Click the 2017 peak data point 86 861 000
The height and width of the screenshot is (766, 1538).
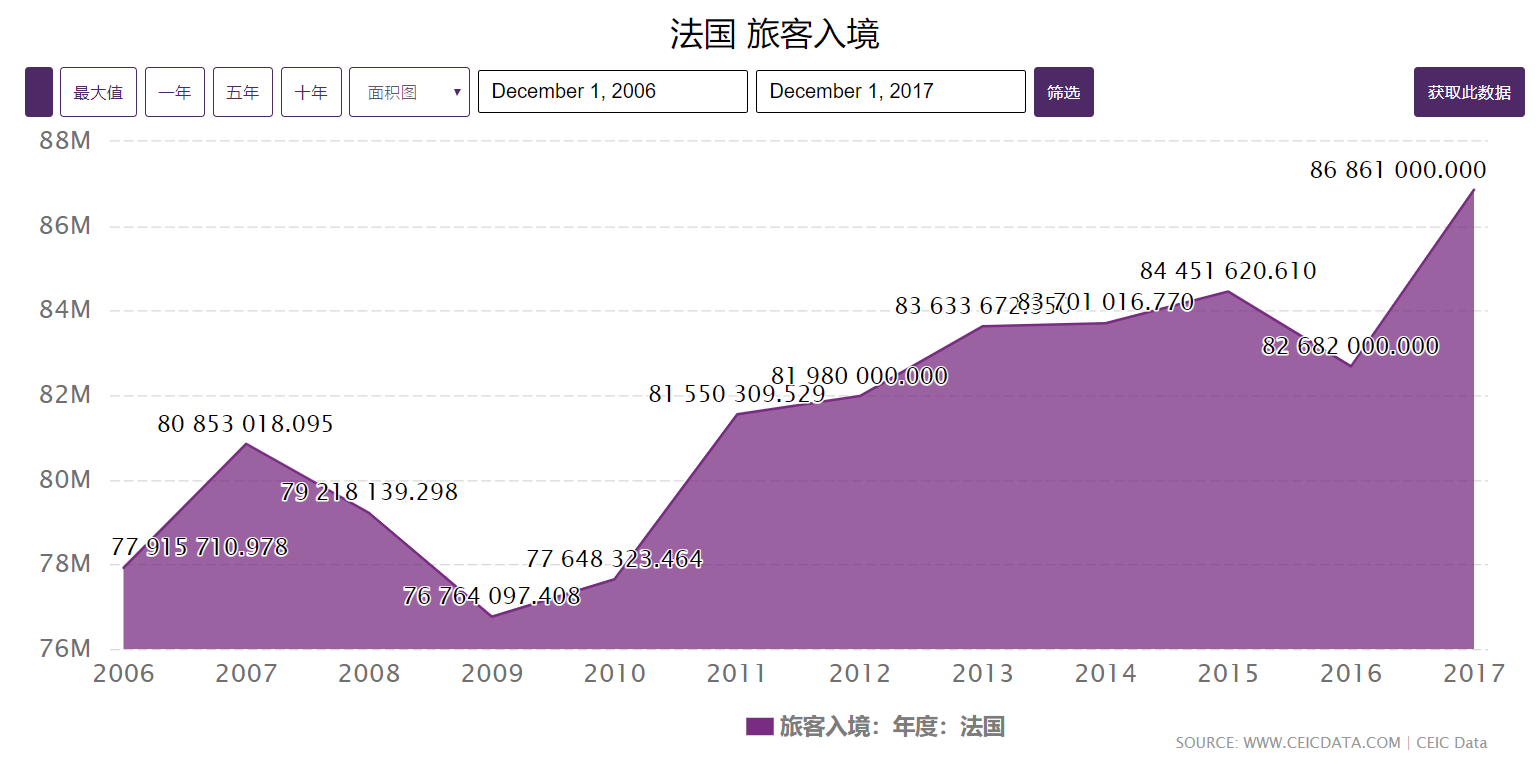[x=1473, y=189]
